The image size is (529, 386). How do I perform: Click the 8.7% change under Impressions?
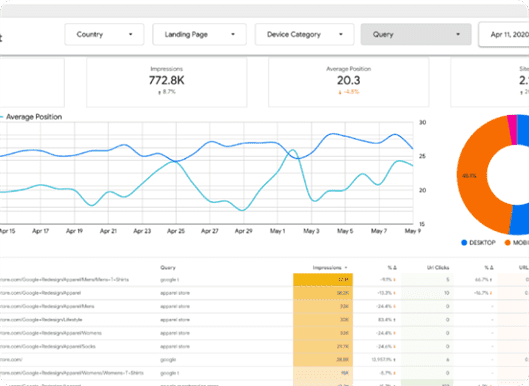tap(167, 92)
